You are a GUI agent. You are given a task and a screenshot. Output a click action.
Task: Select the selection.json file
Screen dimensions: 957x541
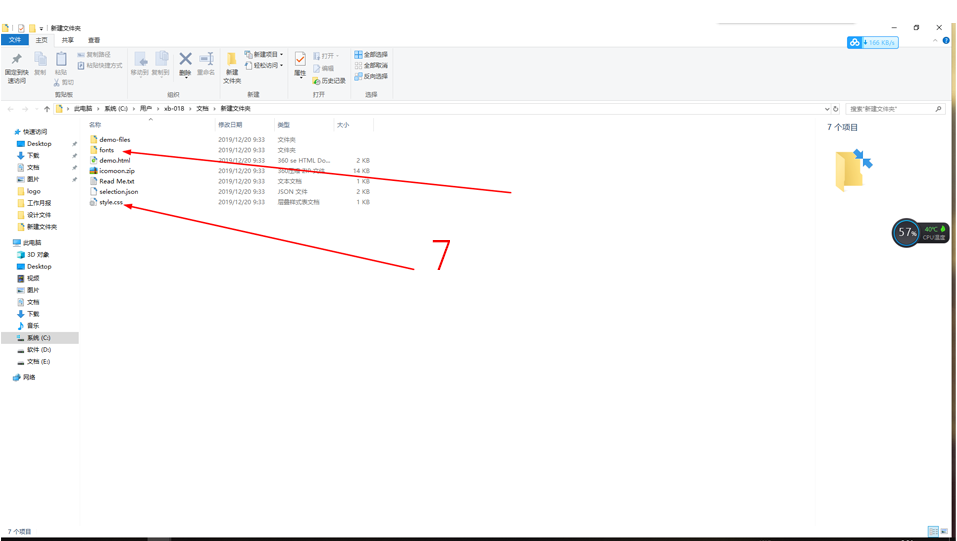(x=118, y=192)
